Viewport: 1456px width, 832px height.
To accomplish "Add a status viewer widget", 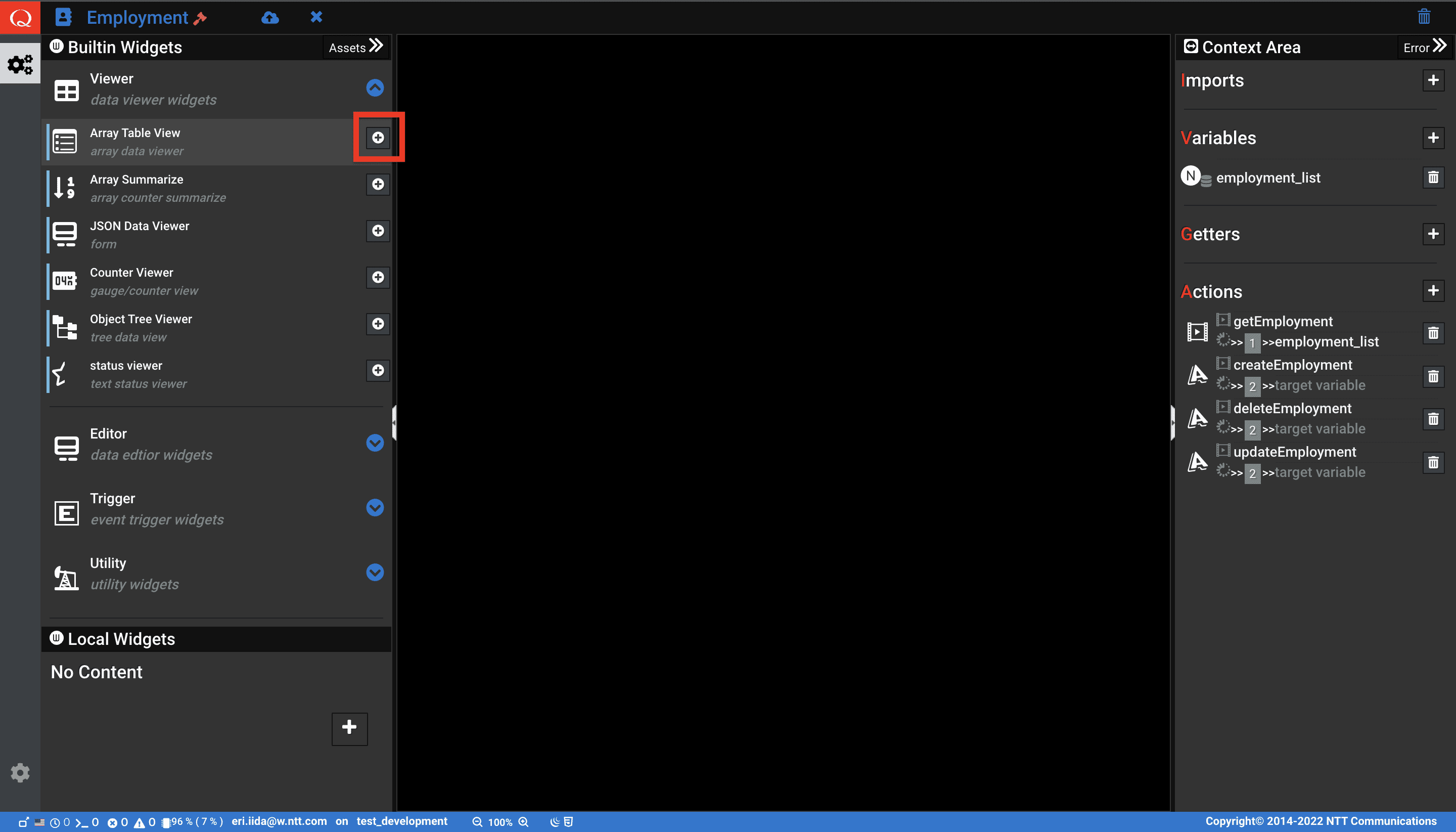I will tap(378, 370).
